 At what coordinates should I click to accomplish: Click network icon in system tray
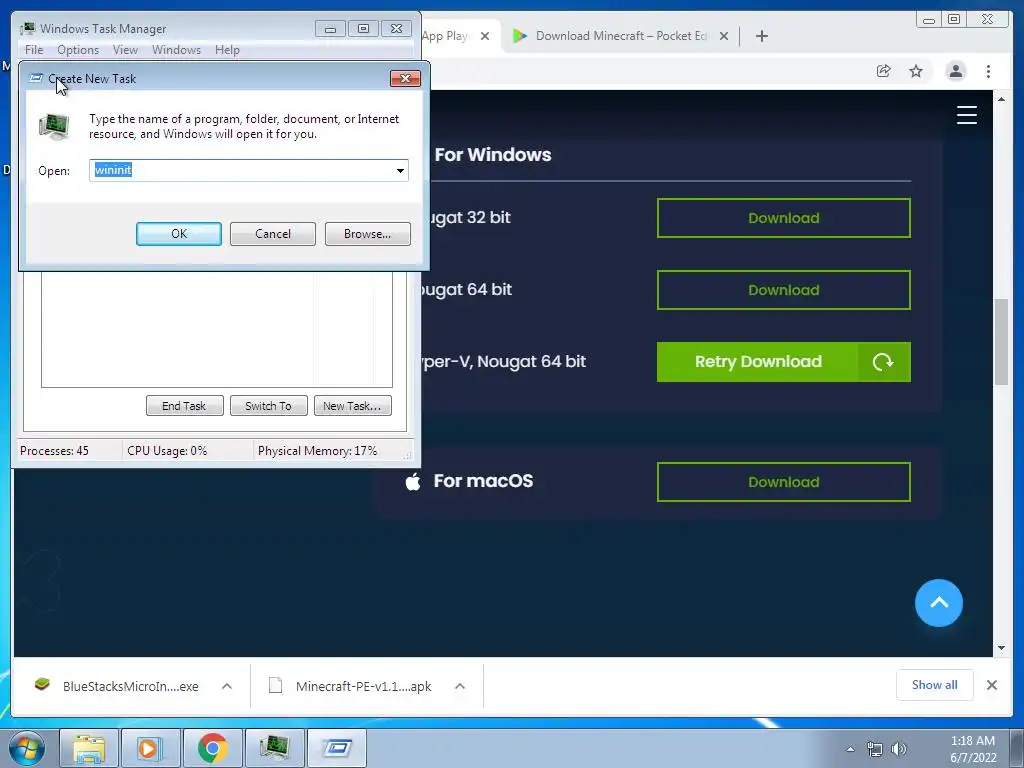874,749
